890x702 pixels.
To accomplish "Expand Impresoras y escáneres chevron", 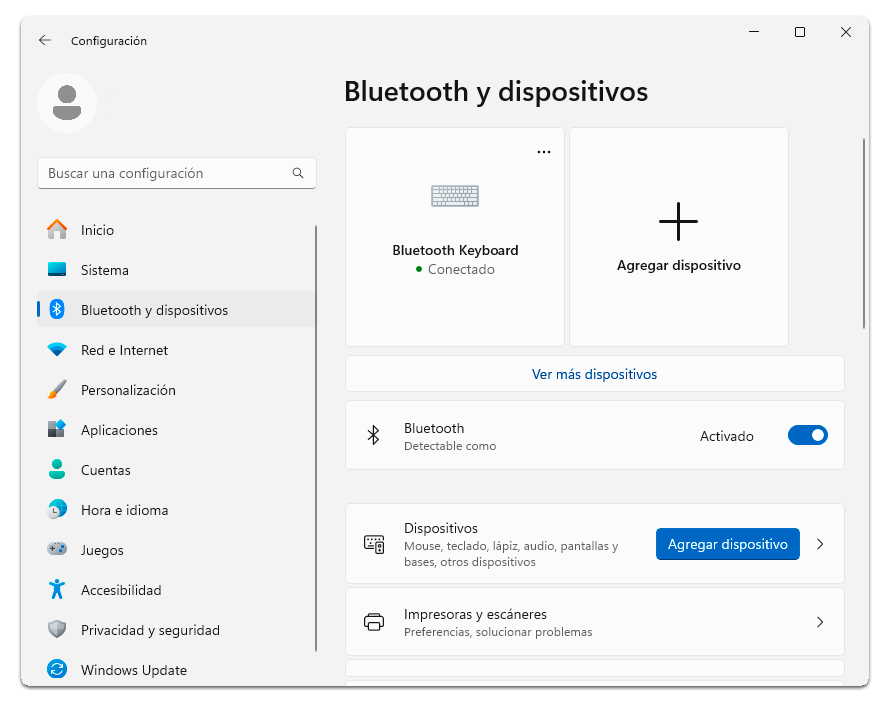I will click(x=820, y=622).
